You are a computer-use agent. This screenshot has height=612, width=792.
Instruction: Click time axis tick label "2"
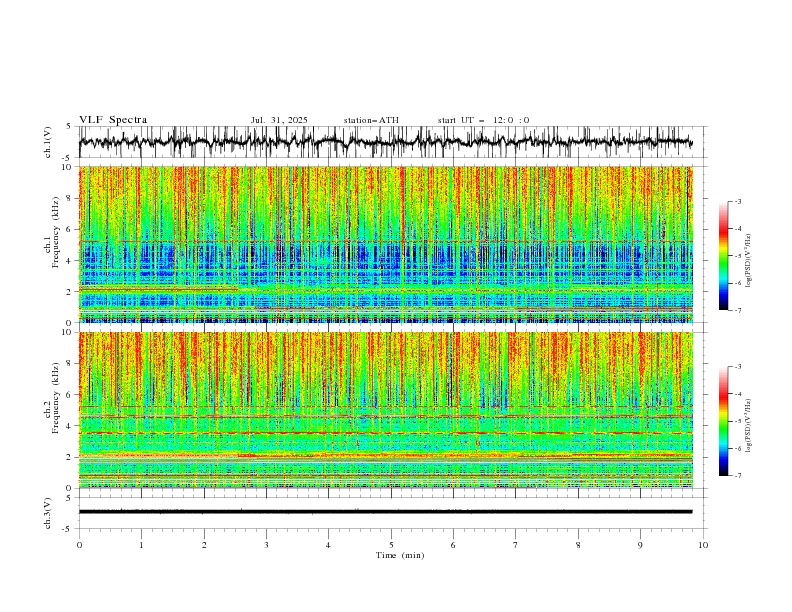tap(204, 545)
